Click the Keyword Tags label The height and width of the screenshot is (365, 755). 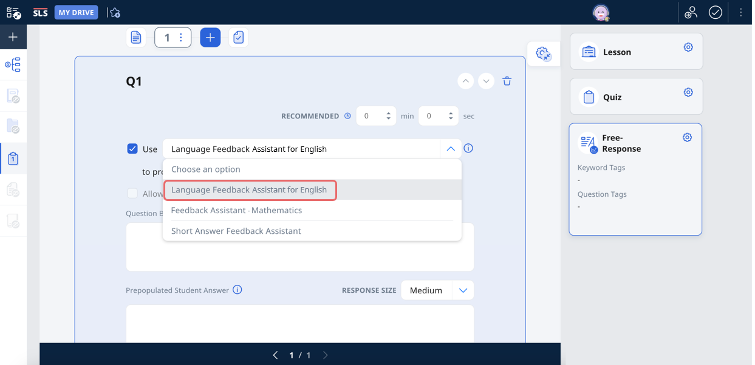601,168
